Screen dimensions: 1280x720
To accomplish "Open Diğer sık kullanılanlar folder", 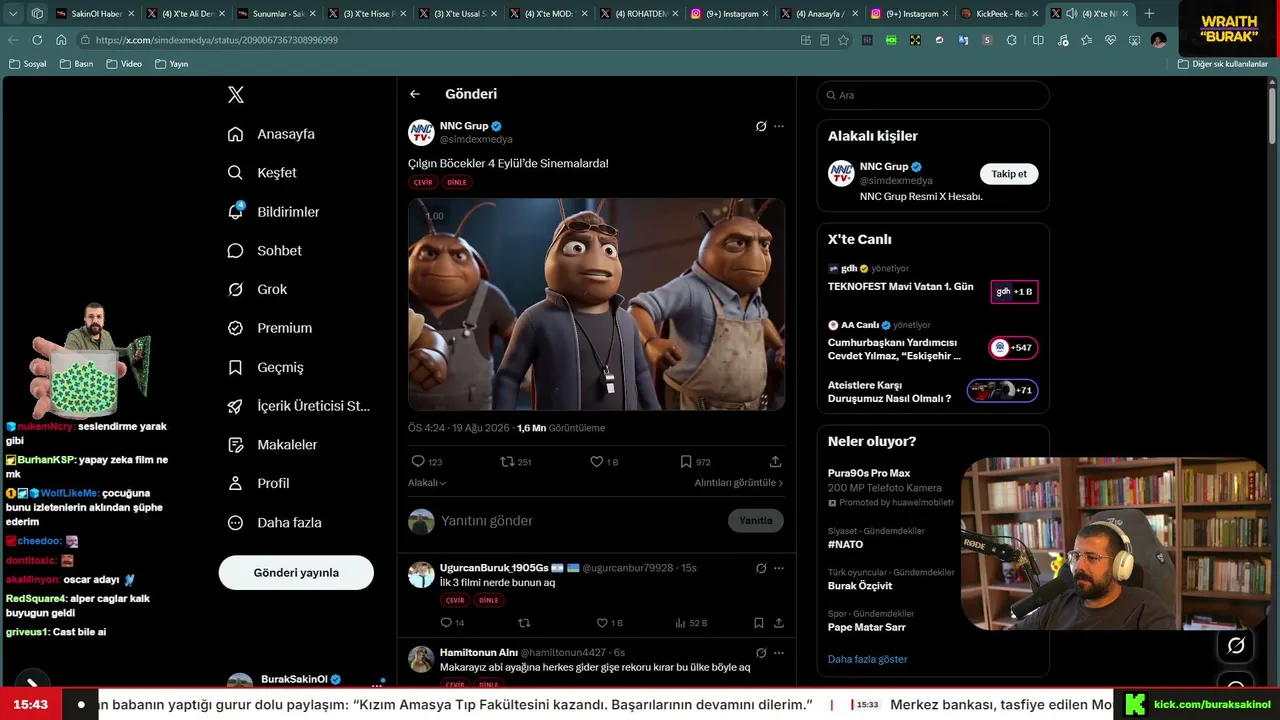I will 1223,64.
